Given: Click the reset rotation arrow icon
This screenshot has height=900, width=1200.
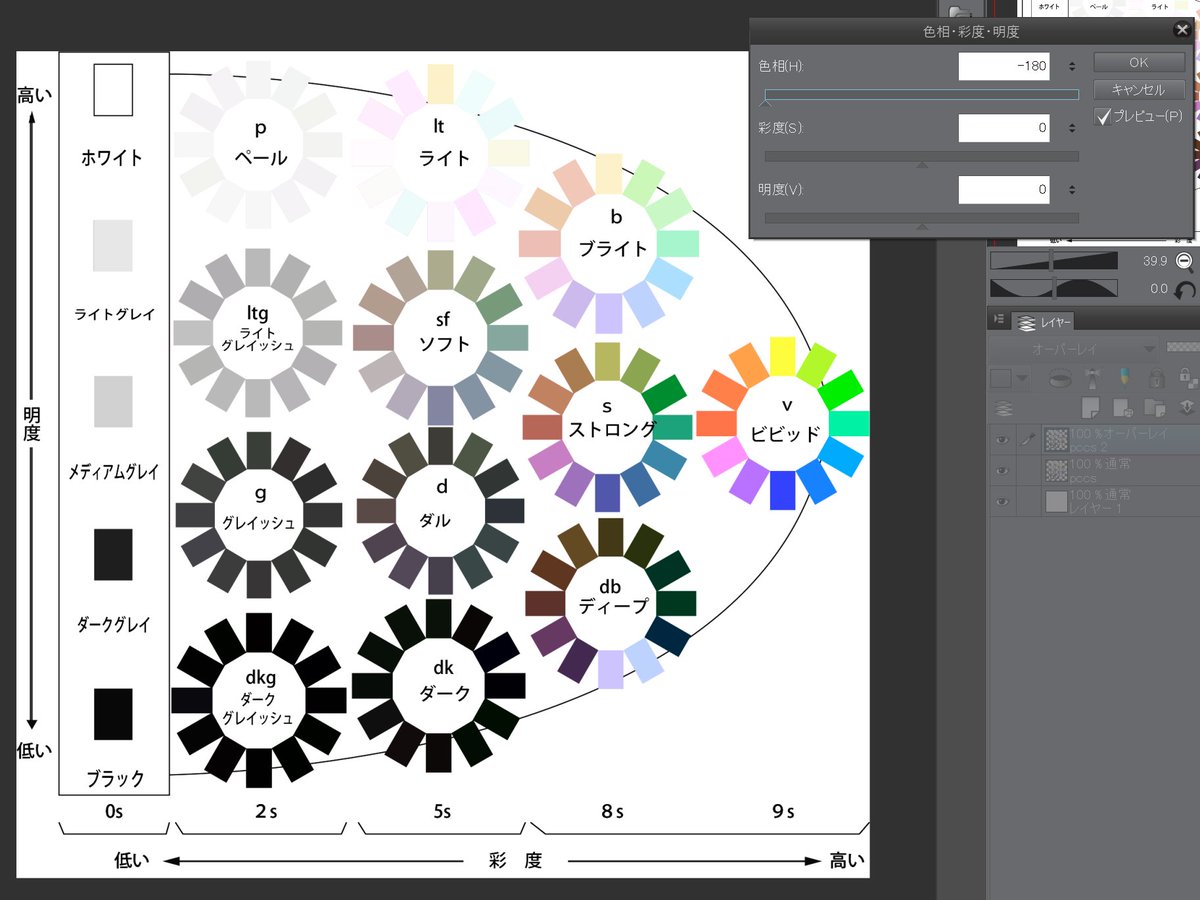Looking at the screenshot, I should pos(1185,289).
